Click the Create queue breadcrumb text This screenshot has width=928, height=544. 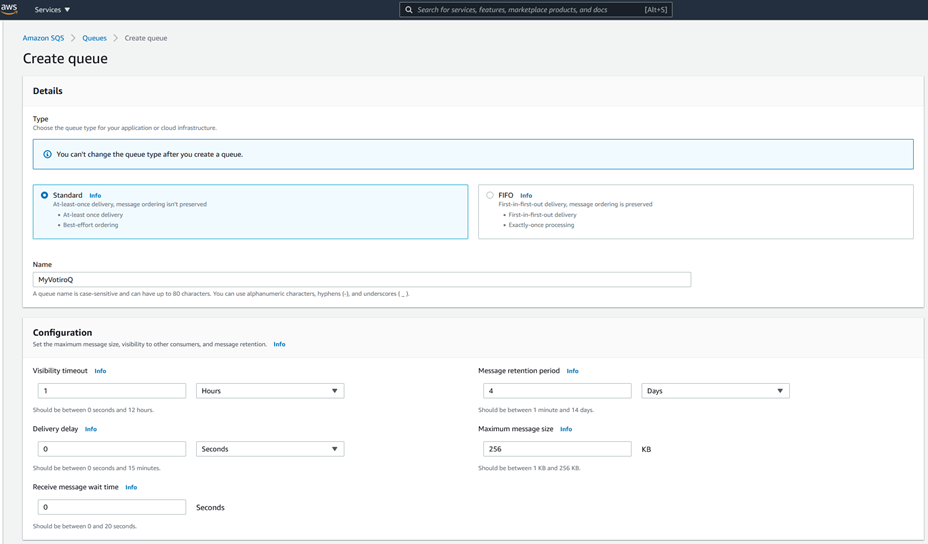146,38
